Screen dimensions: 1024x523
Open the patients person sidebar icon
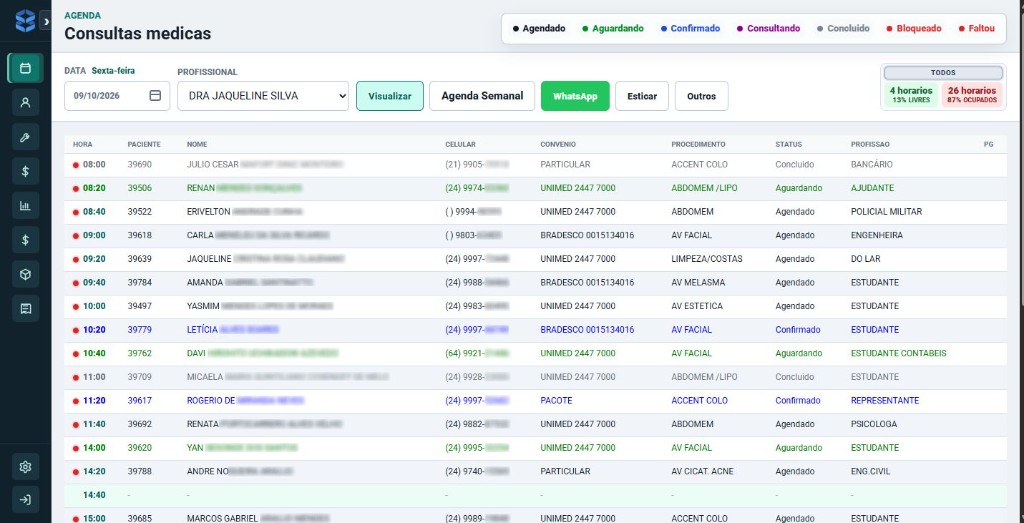[x=25, y=103]
